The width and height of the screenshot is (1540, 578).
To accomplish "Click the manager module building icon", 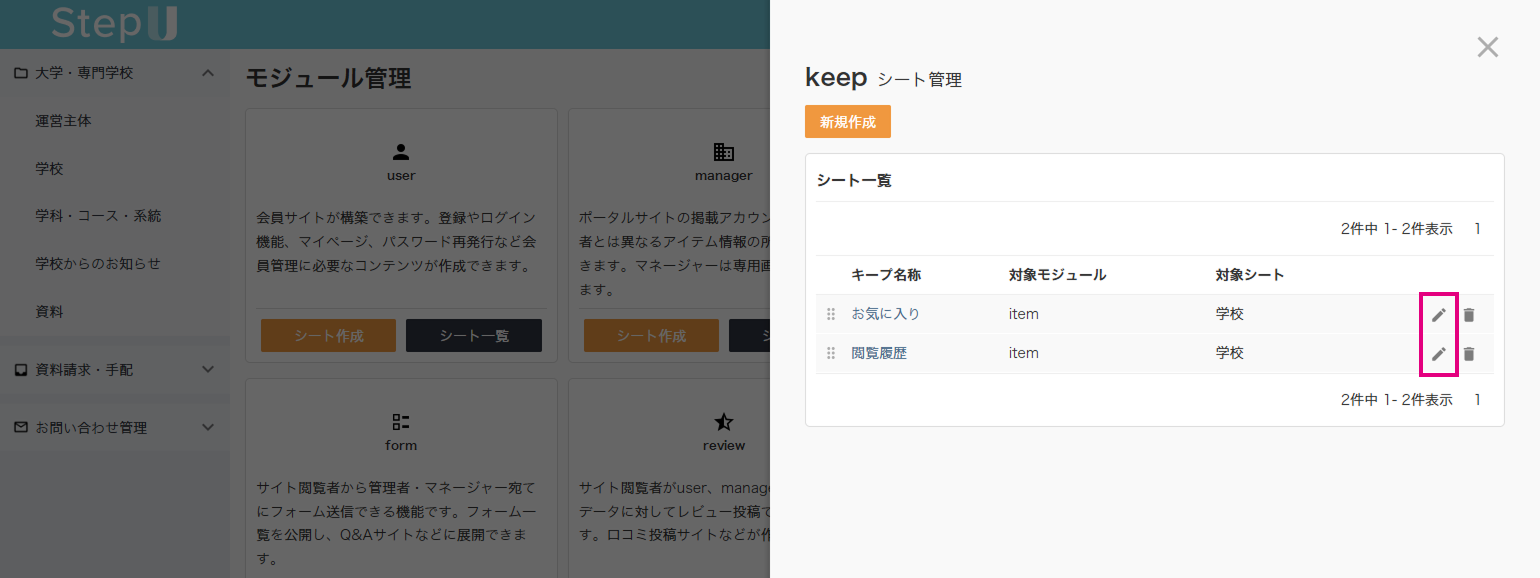I will pyautogui.click(x=723, y=152).
